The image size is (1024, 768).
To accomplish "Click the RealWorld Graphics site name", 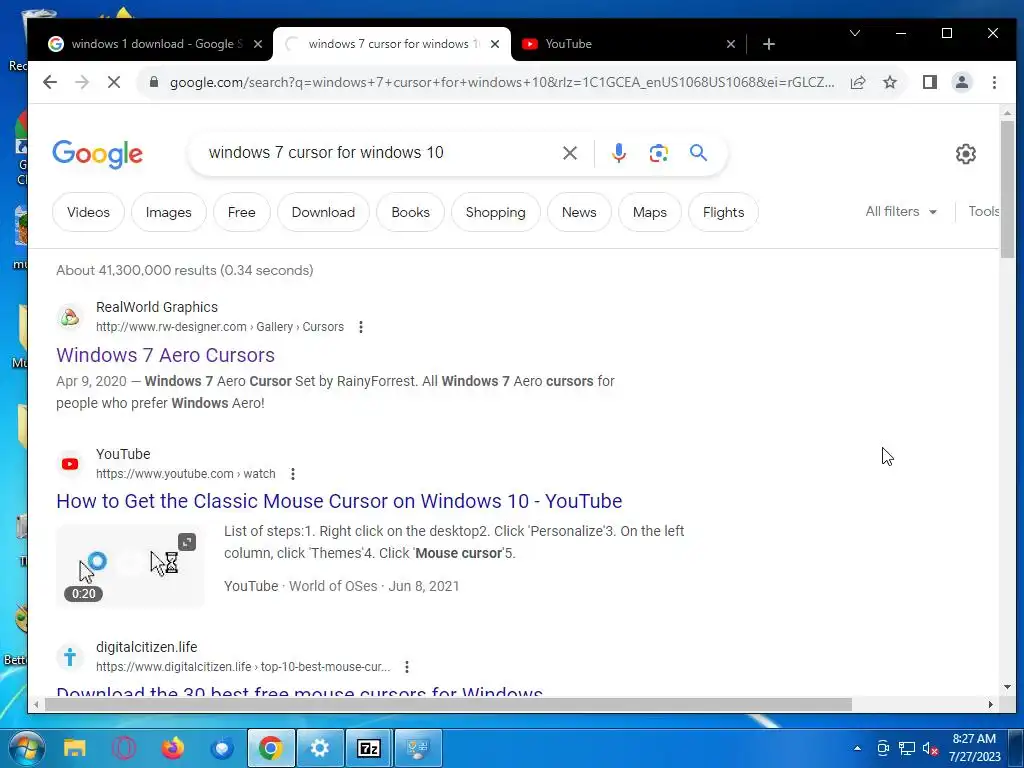I will 157,307.
